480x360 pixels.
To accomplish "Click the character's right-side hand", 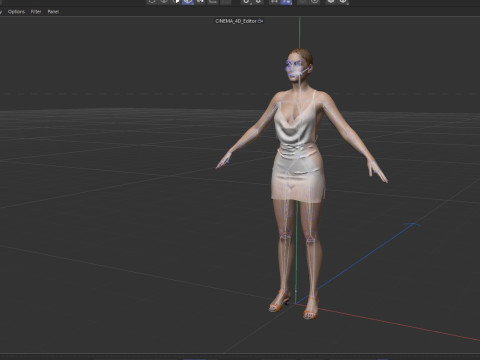I will (378, 171).
